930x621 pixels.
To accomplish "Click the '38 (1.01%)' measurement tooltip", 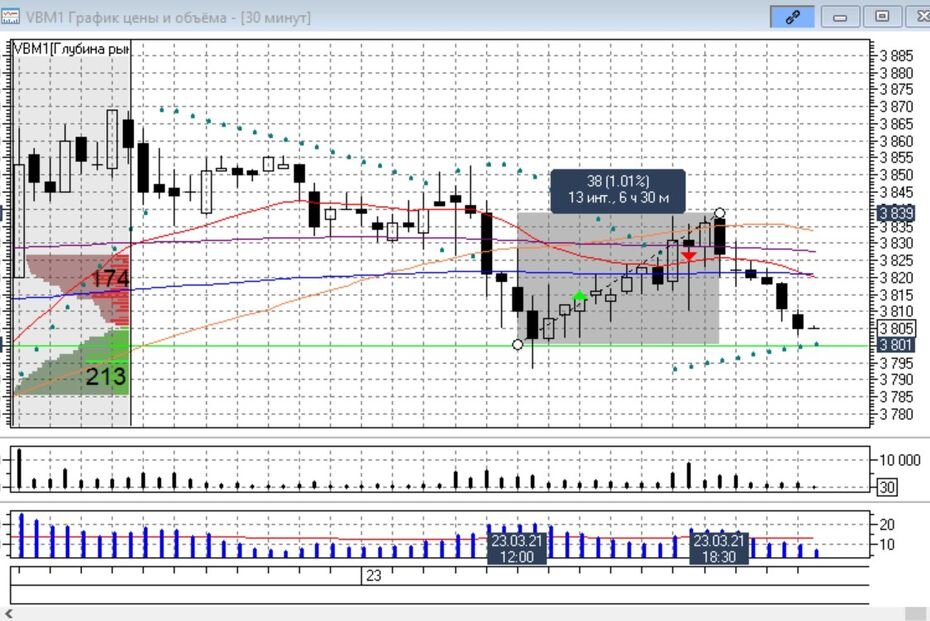I will pyautogui.click(x=618, y=190).
